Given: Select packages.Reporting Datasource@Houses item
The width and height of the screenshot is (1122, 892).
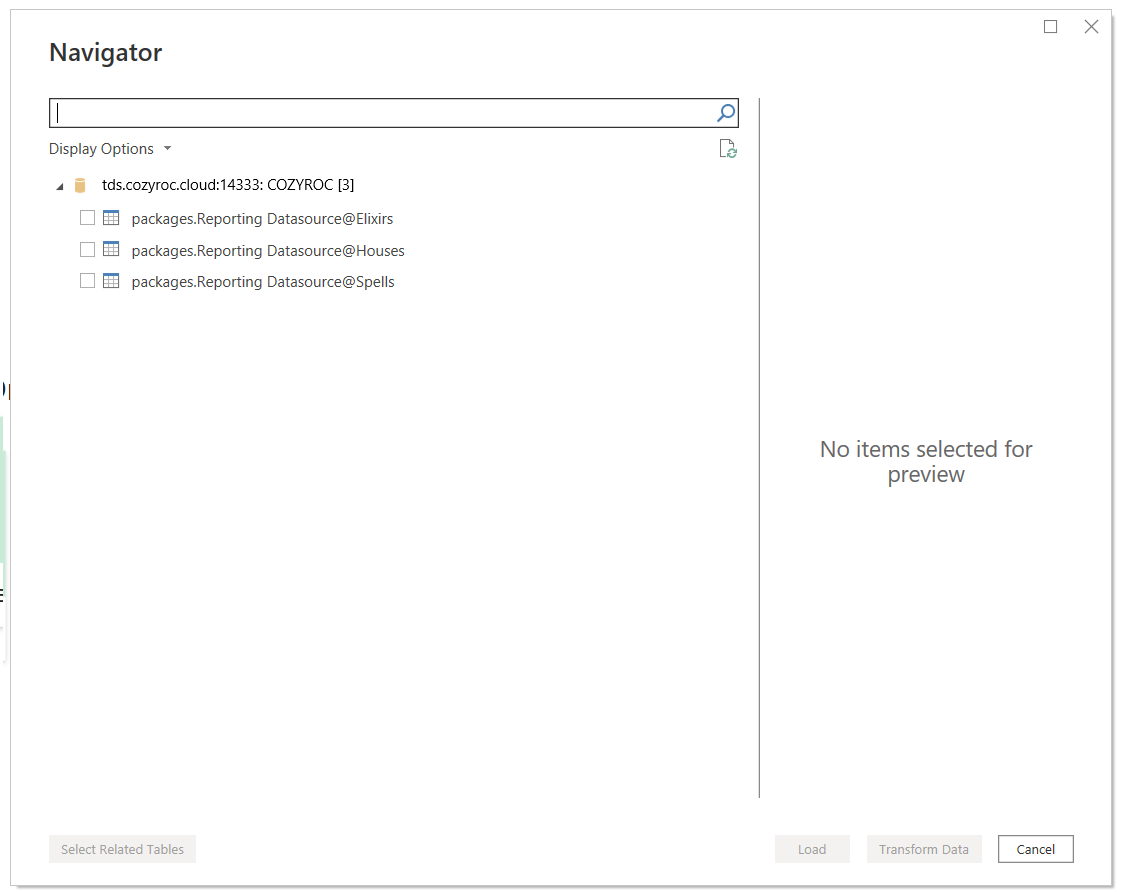Looking at the screenshot, I should click(268, 251).
